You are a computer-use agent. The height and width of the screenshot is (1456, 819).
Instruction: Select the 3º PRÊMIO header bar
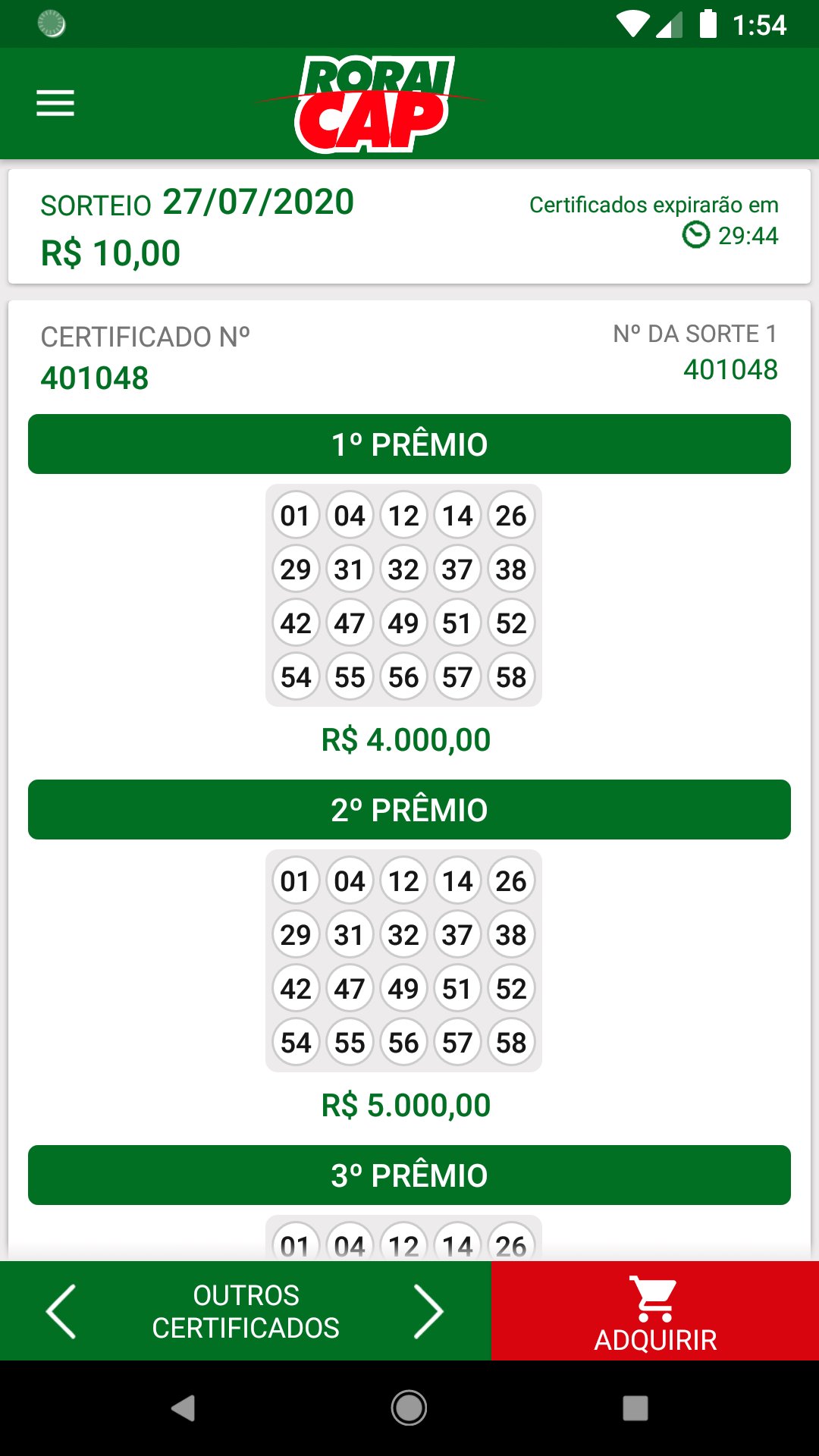pos(409,1175)
